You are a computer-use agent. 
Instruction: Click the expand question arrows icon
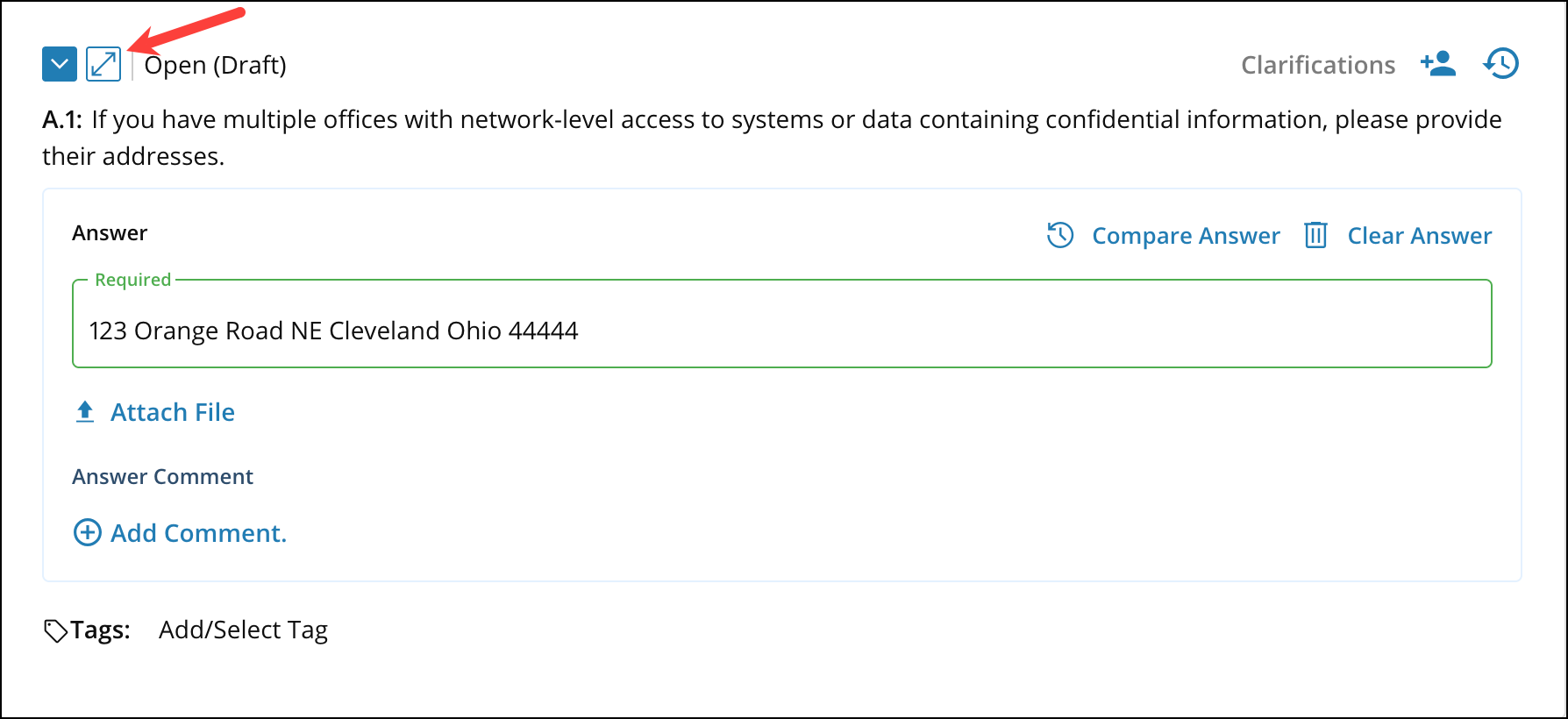(x=103, y=64)
